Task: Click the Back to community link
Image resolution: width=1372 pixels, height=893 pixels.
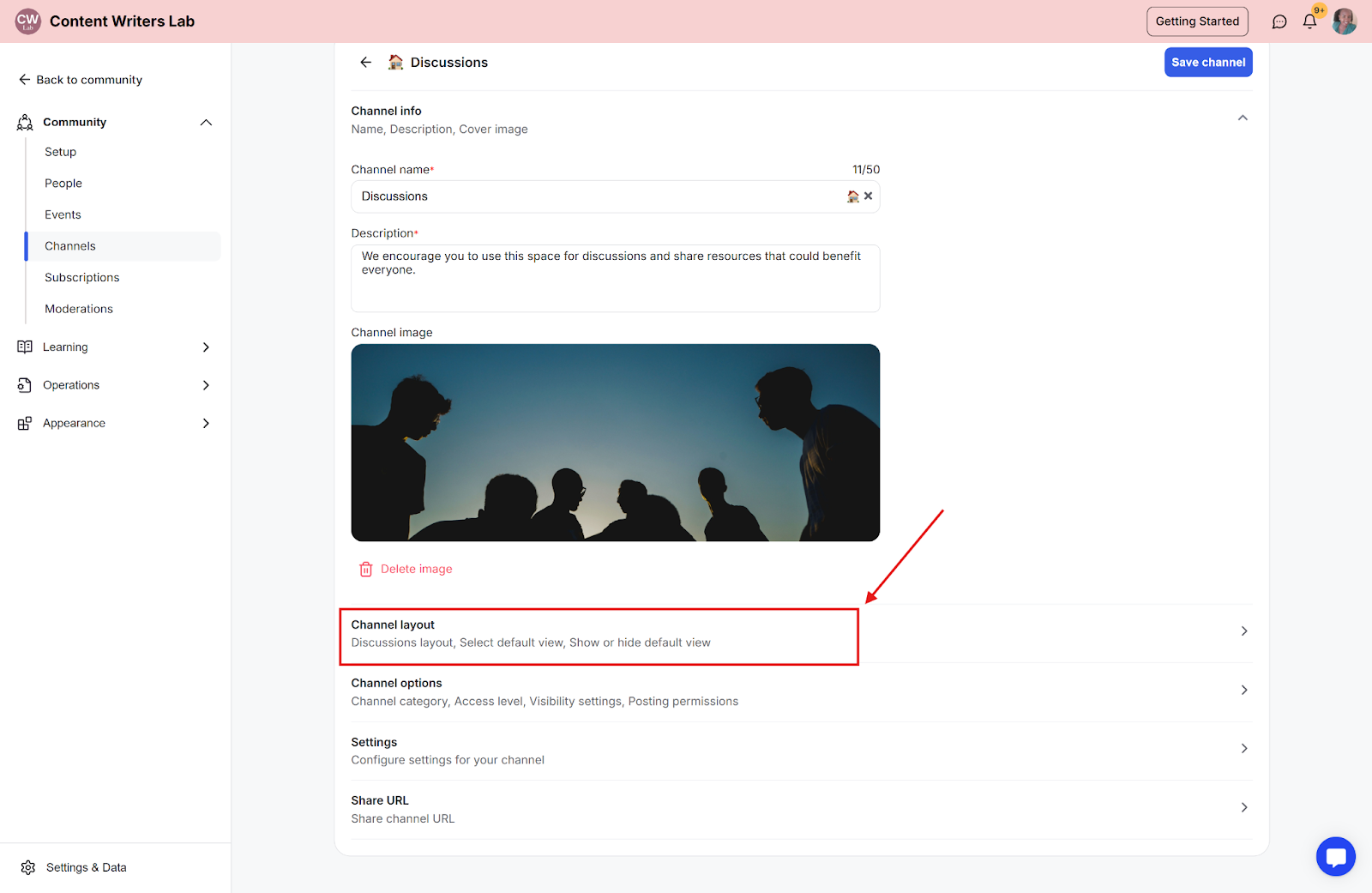Action: (x=81, y=80)
